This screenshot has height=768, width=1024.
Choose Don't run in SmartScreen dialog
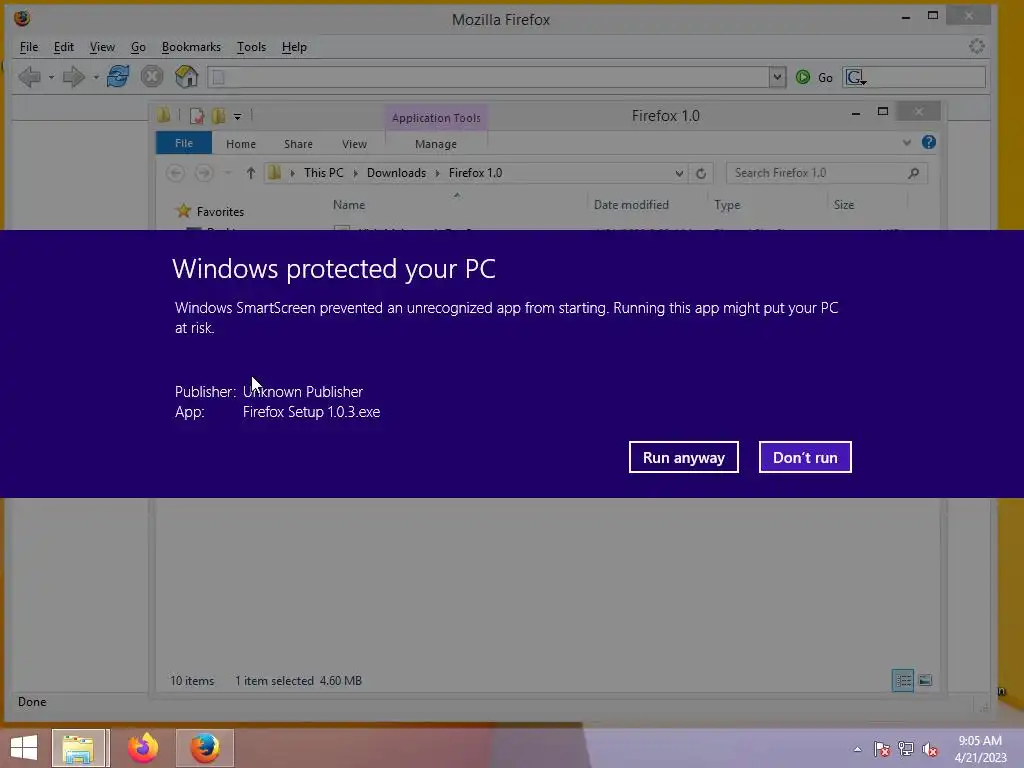click(x=805, y=457)
